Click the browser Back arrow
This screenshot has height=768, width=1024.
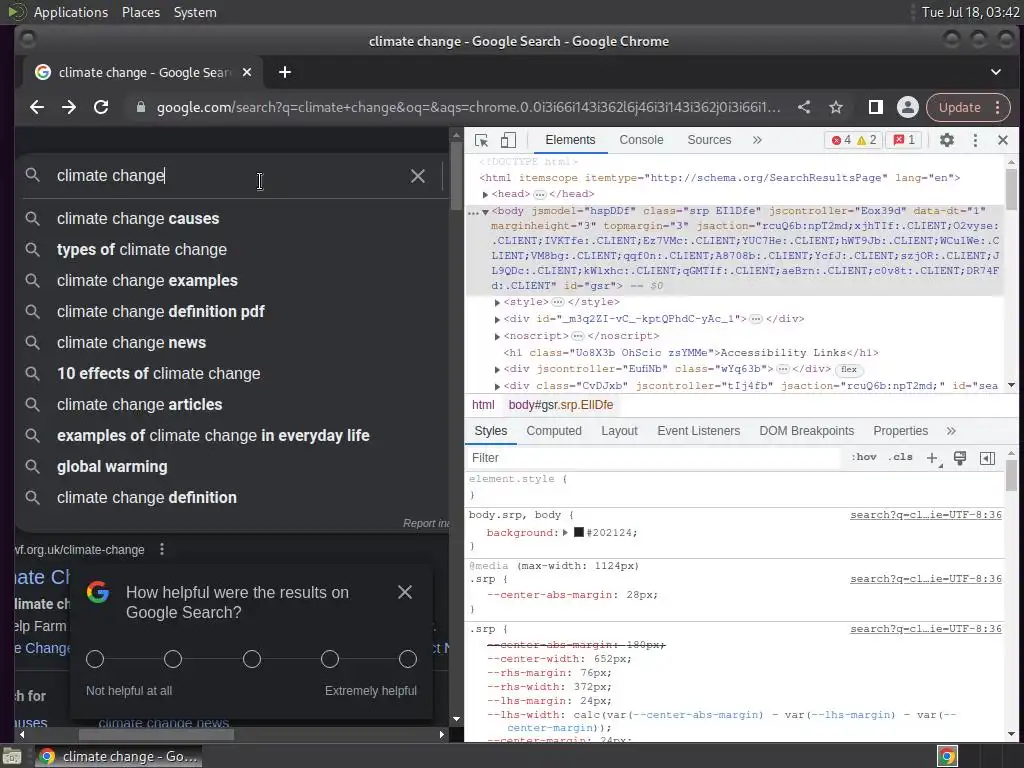point(37,107)
